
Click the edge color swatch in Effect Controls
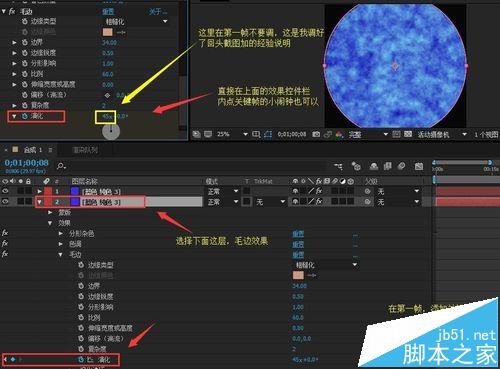pos(108,32)
